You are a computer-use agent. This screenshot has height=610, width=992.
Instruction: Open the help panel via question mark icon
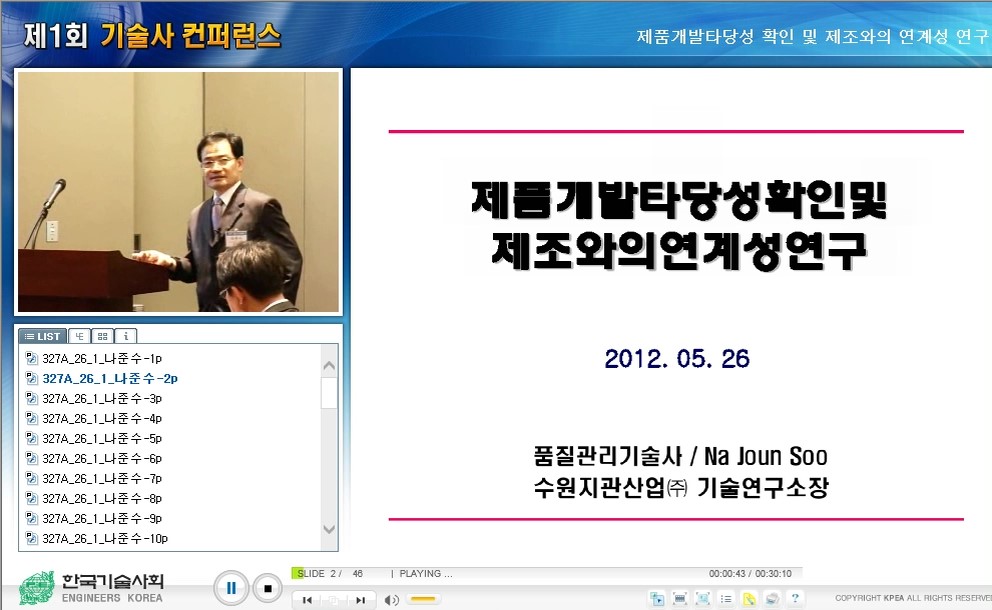coord(795,598)
